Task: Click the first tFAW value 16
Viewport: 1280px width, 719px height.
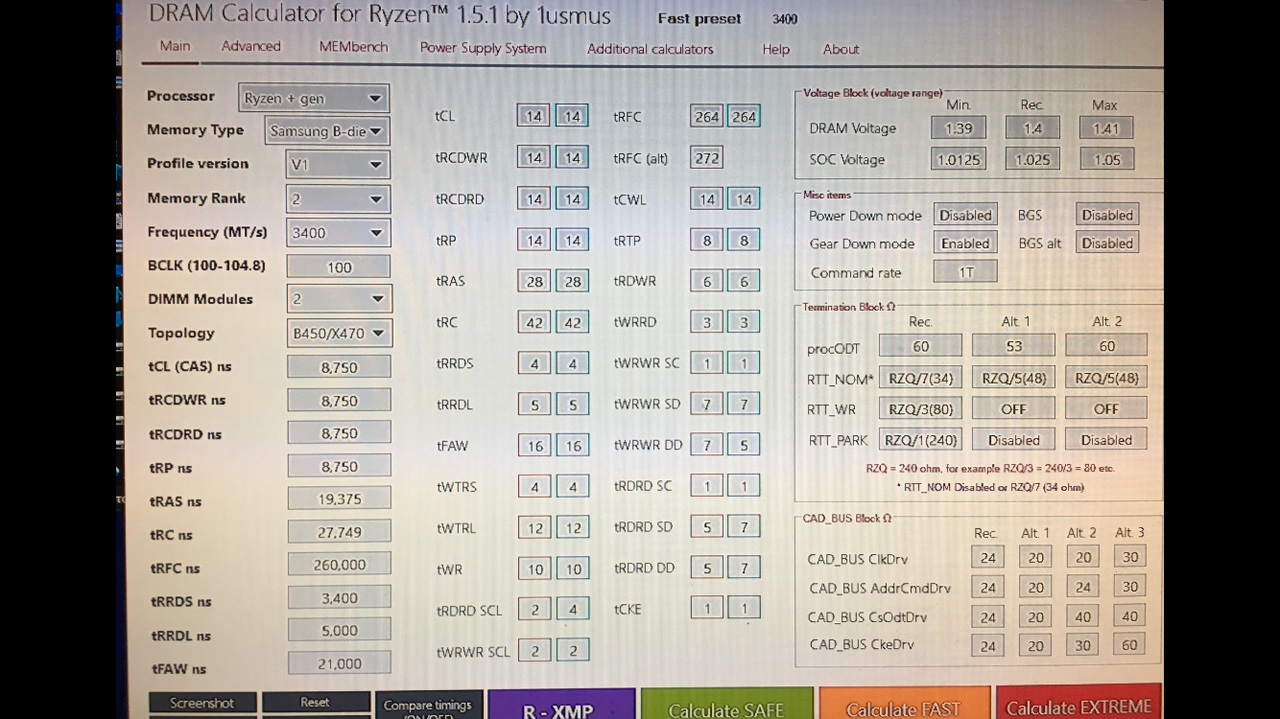Action: click(534, 446)
